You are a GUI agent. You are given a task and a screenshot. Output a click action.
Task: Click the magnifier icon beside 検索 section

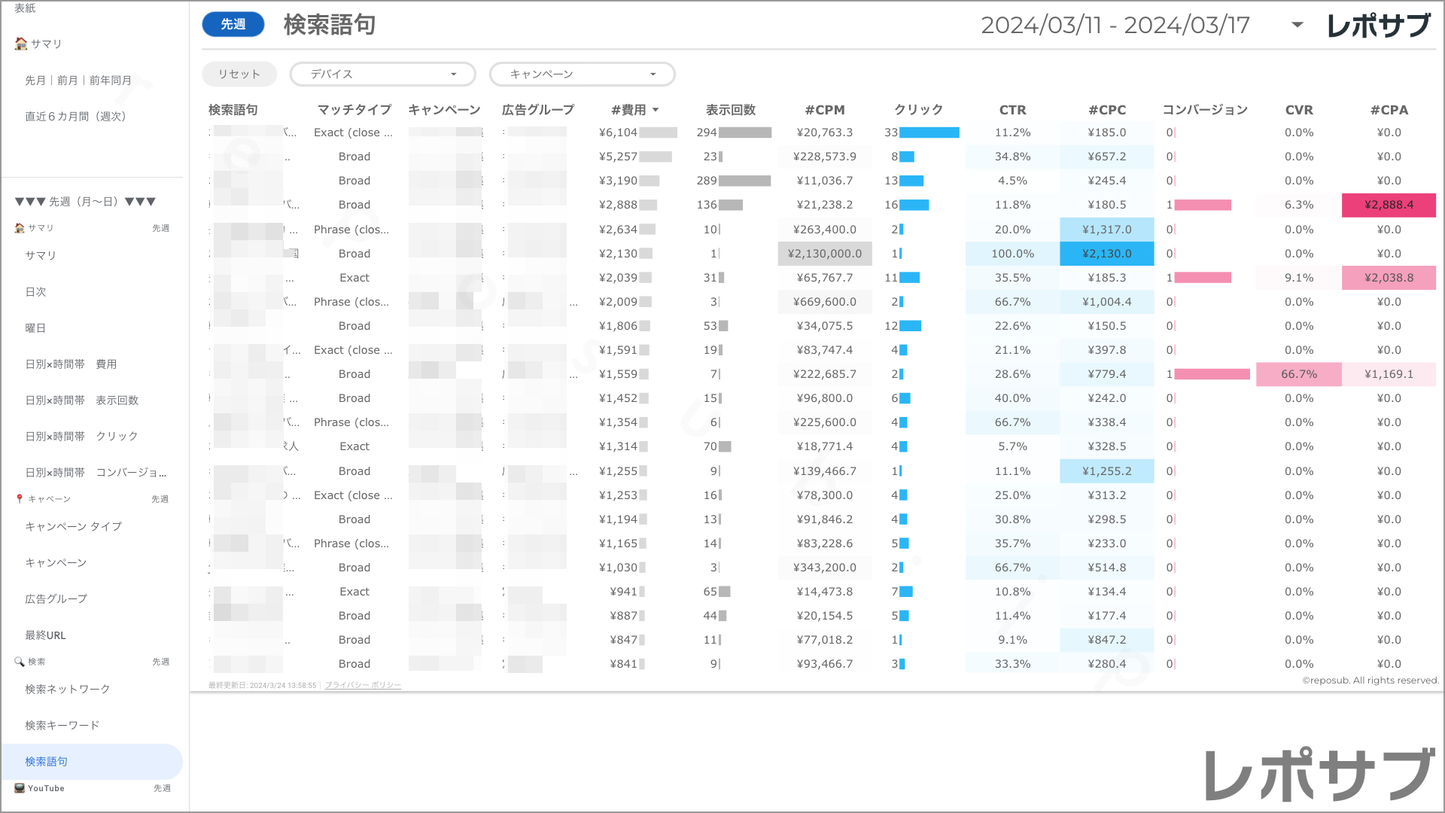click(19, 662)
